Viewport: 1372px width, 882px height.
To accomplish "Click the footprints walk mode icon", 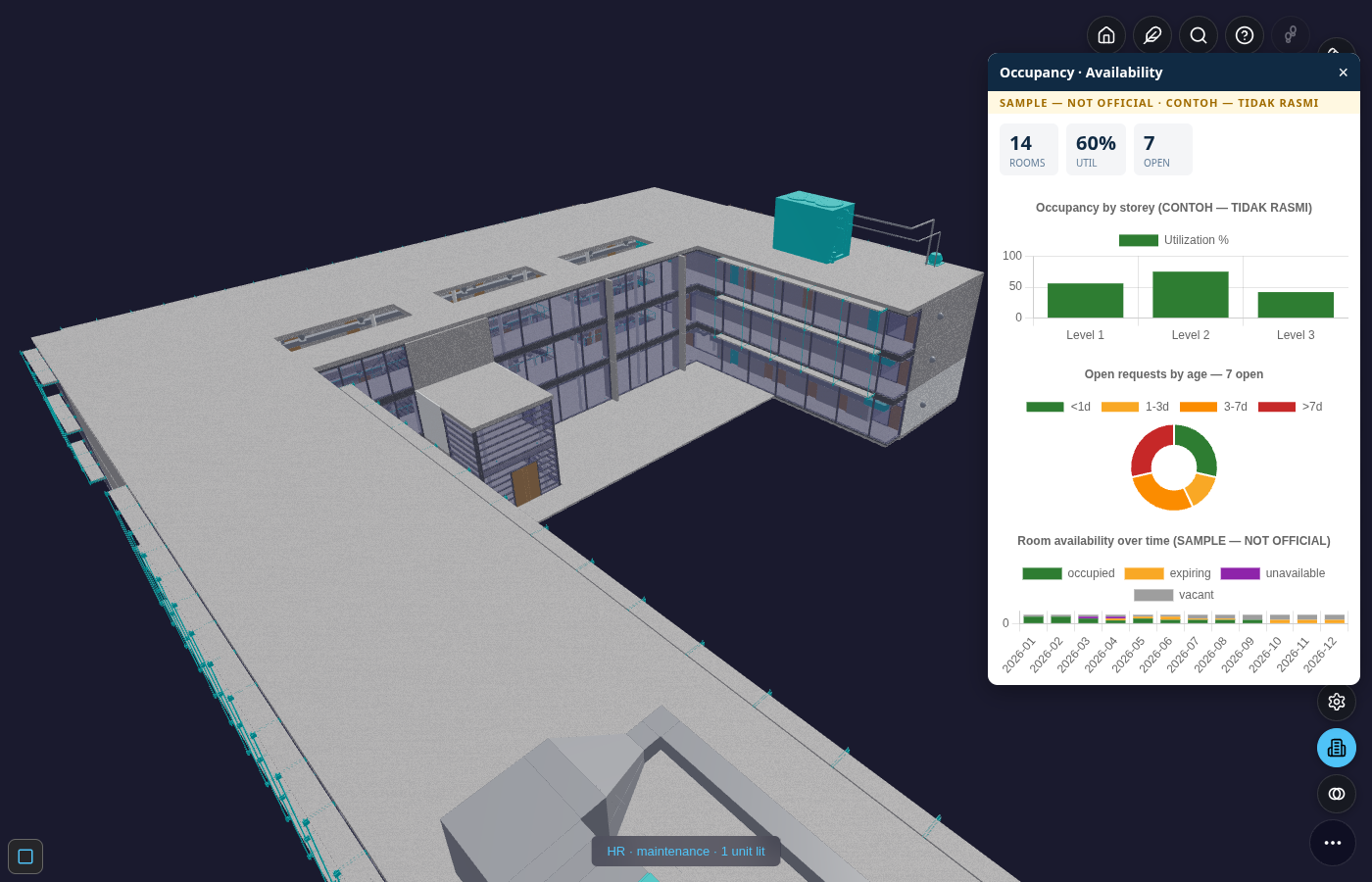I will pyautogui.click(x=1291, y=35).
